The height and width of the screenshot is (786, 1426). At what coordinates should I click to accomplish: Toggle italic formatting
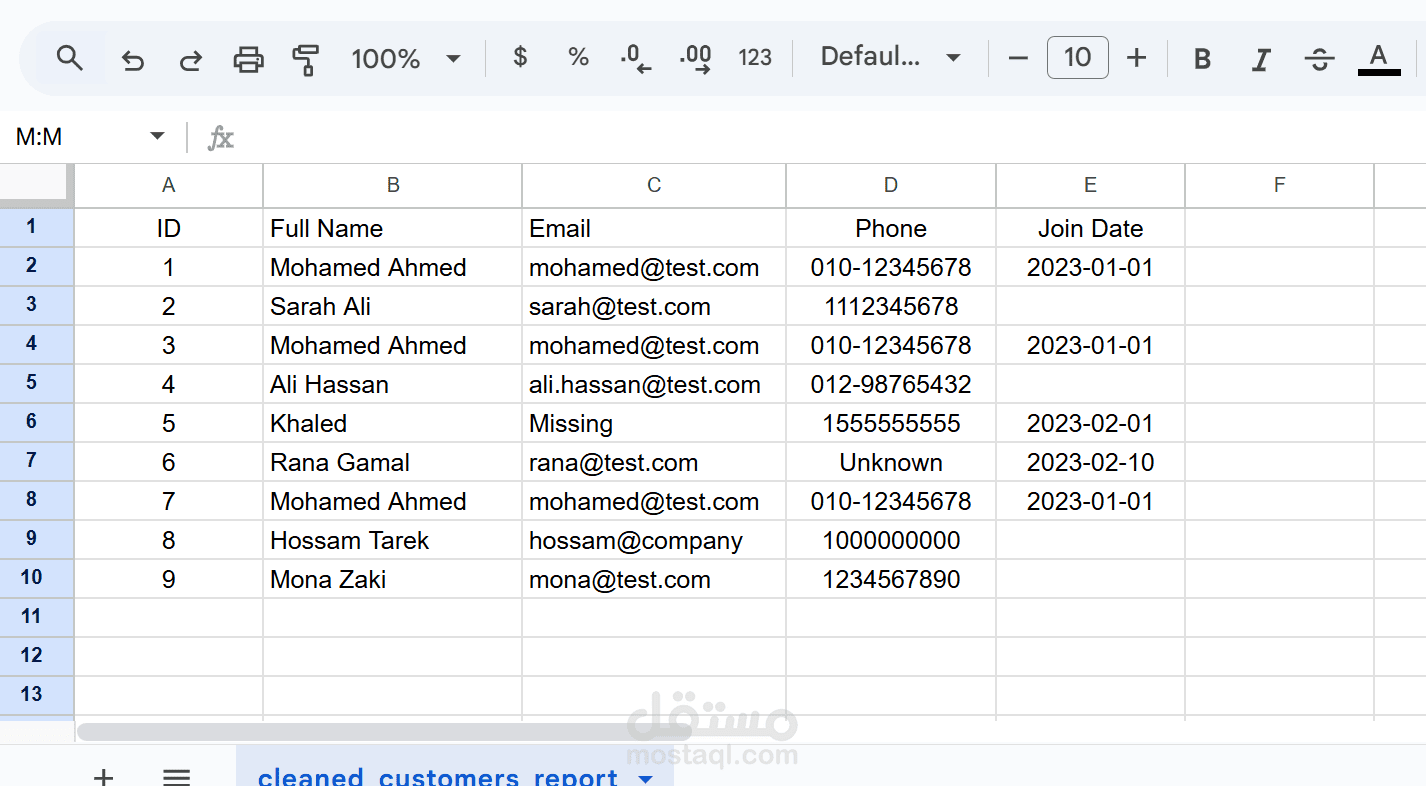pyautogui.click(x=1261, y=59)
